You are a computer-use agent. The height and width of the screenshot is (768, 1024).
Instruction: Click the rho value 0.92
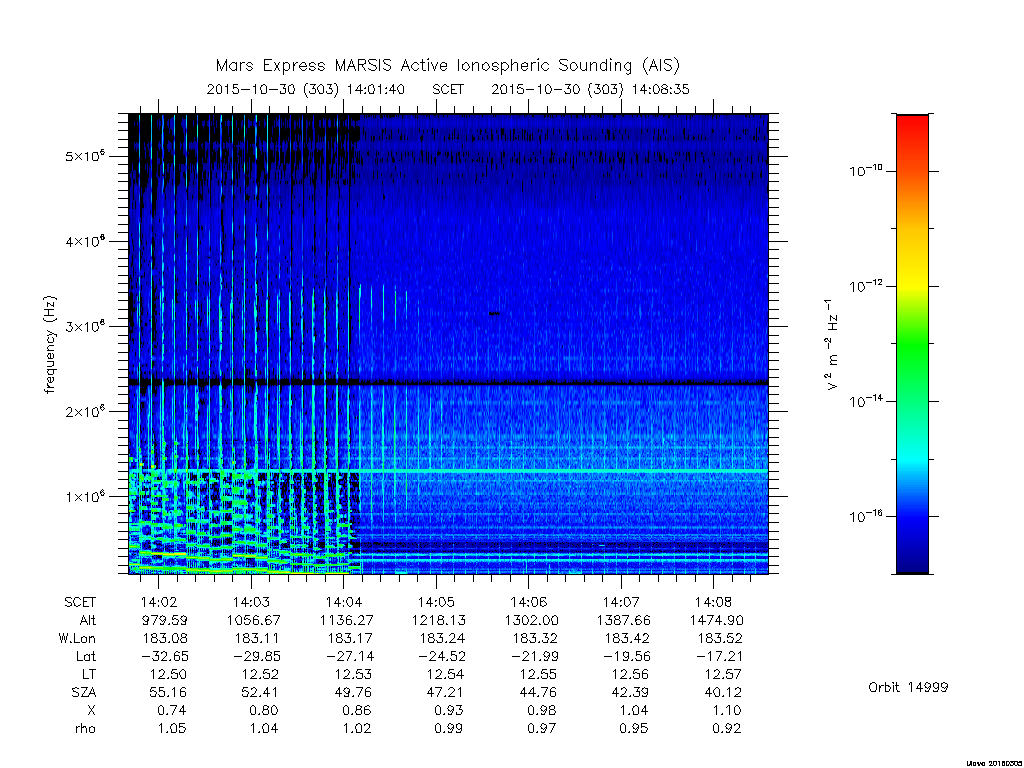click(726, 728)
